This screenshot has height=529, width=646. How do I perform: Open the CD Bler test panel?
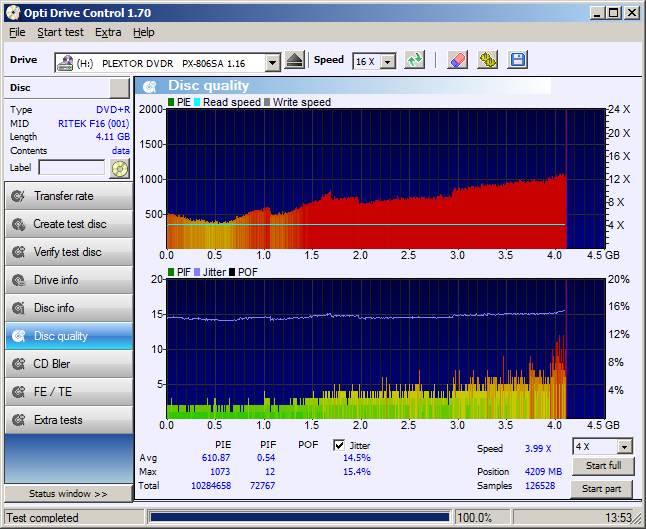(69, 364)
